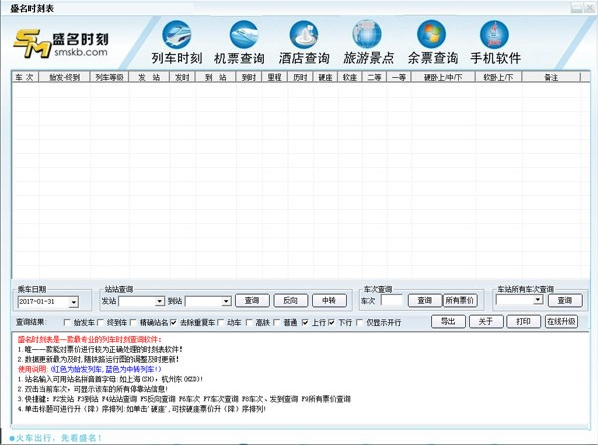Sort by the 车次 column header
Image resolution: width=598 pixels, height=446 pixels.
click(25, 77)
